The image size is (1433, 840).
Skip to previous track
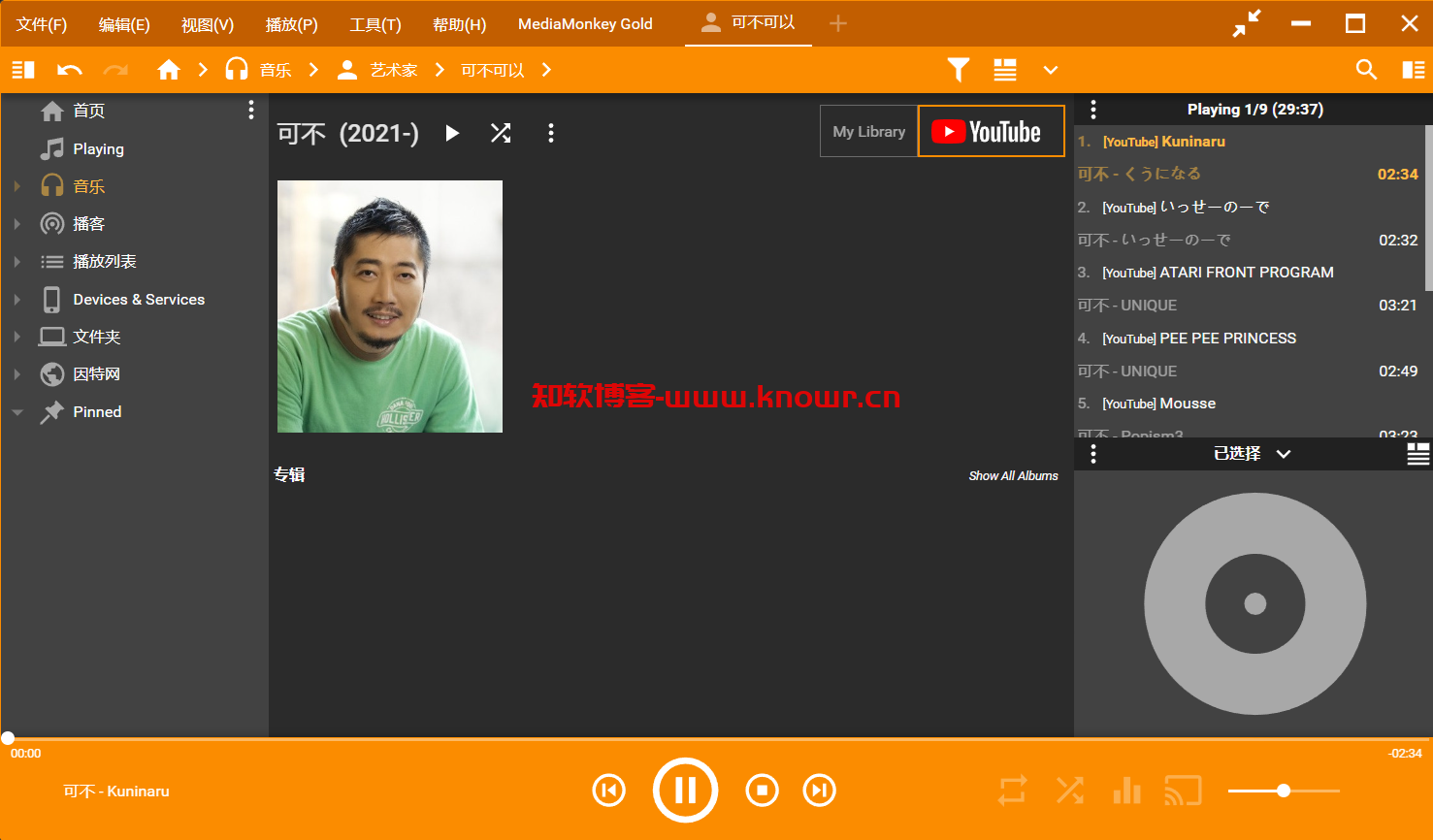(x=609, y=791)
